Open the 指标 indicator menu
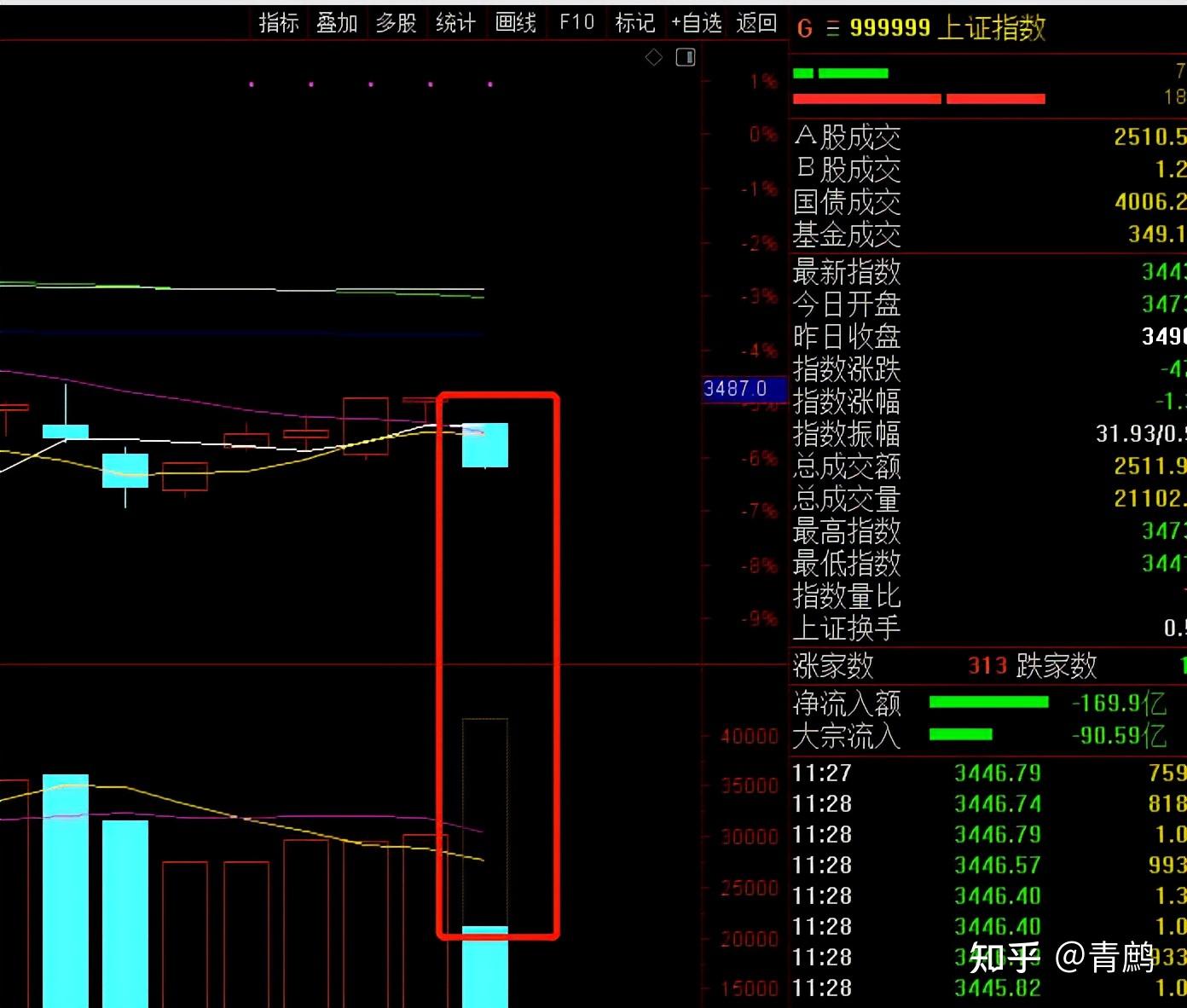This screenshot has height=1008, width=1187. pyautogui.click(x=279, y=22)
